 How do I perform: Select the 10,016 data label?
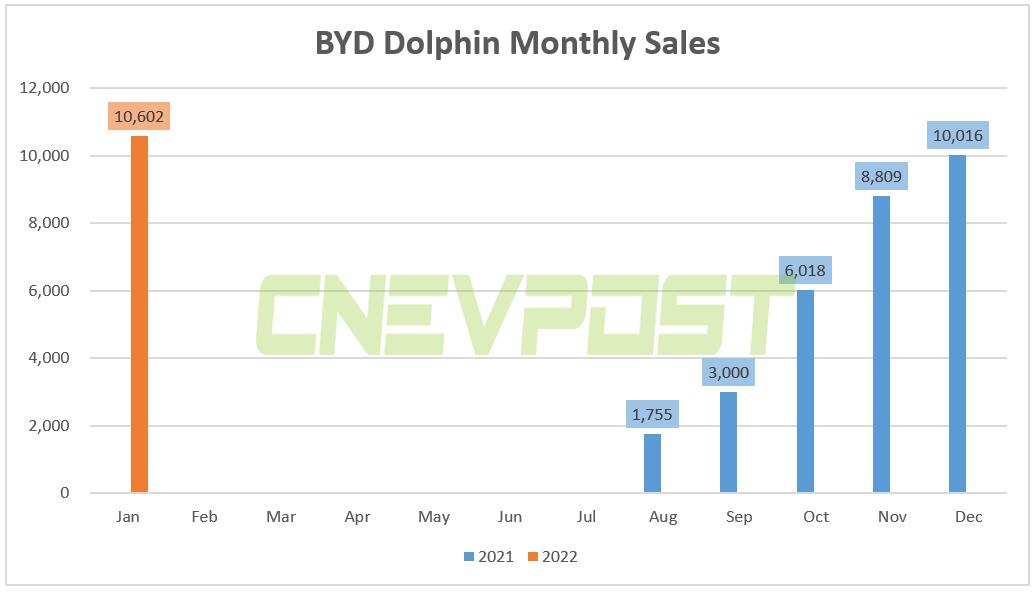(x=958, y=135)
